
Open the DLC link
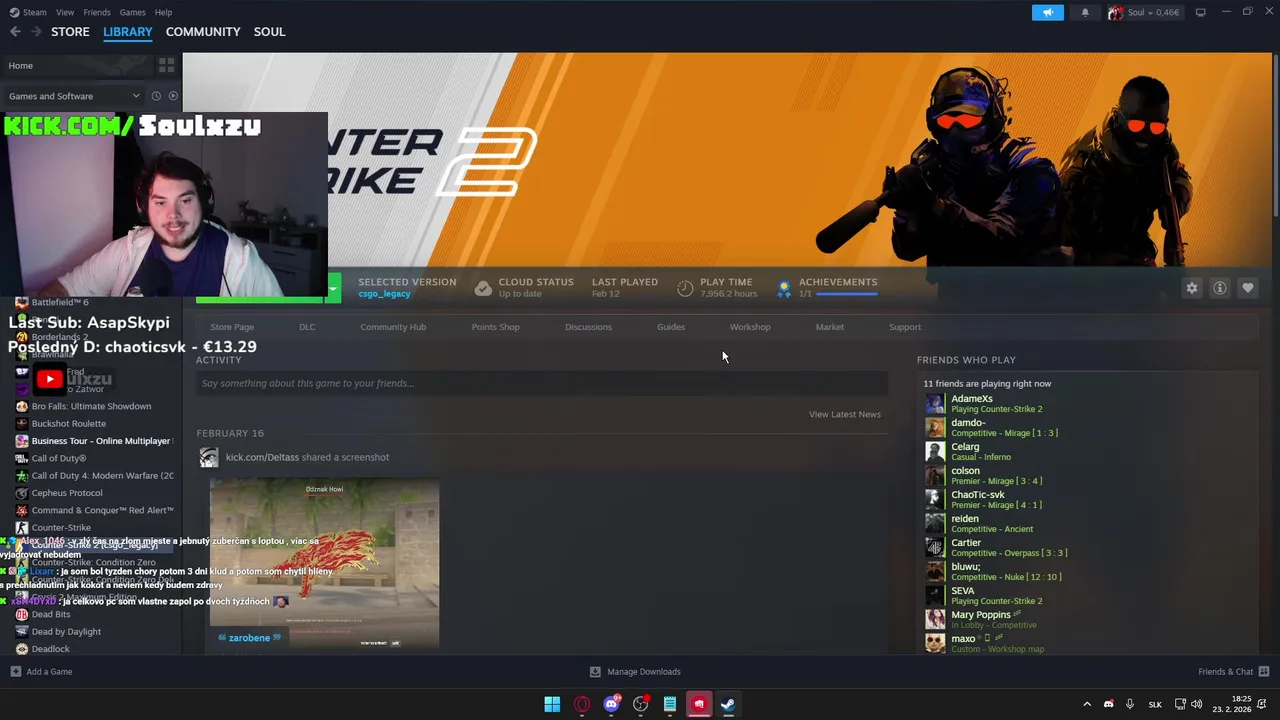pos(307,327)
